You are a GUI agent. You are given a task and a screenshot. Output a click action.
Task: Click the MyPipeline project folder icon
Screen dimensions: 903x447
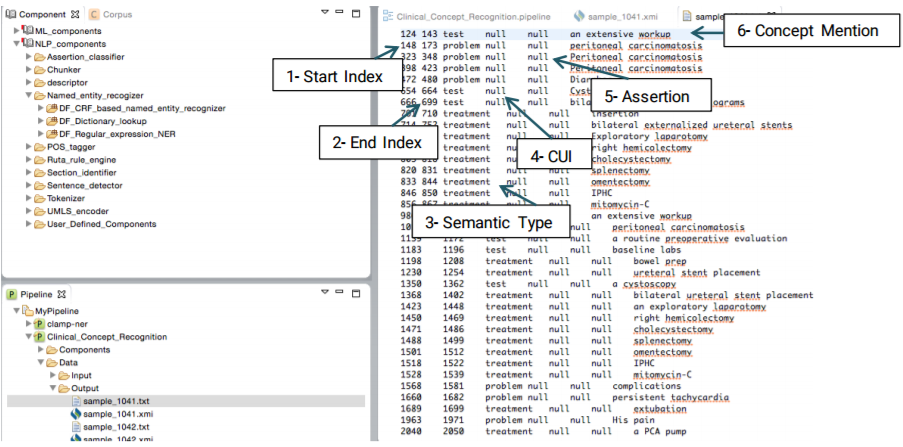tap(27, 311)
